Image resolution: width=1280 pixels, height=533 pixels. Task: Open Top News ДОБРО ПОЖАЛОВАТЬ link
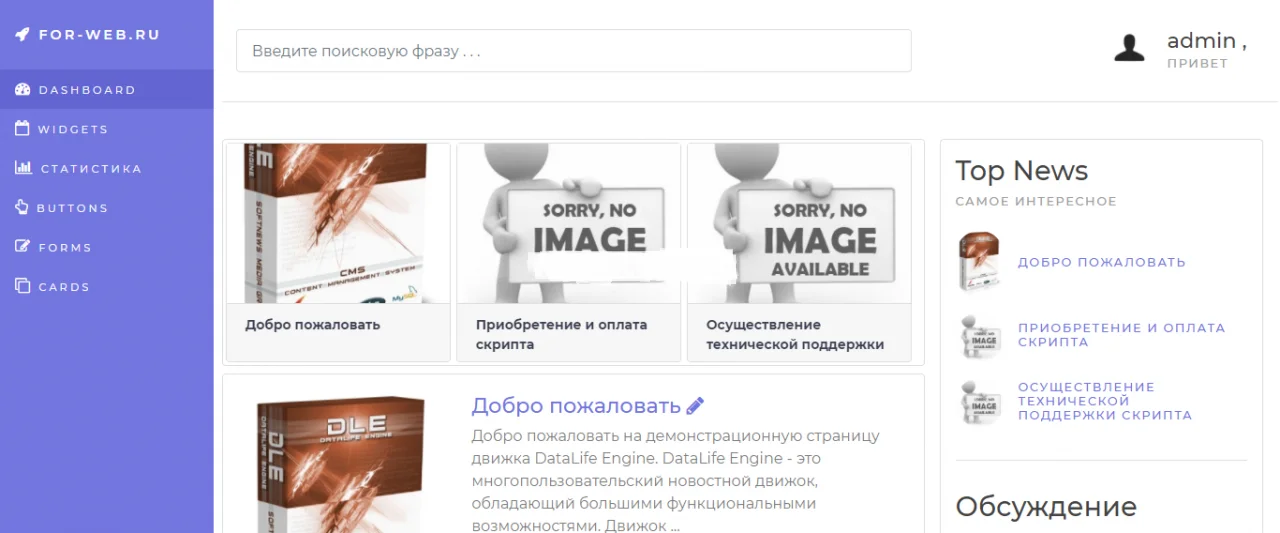tap(1102, 262)
